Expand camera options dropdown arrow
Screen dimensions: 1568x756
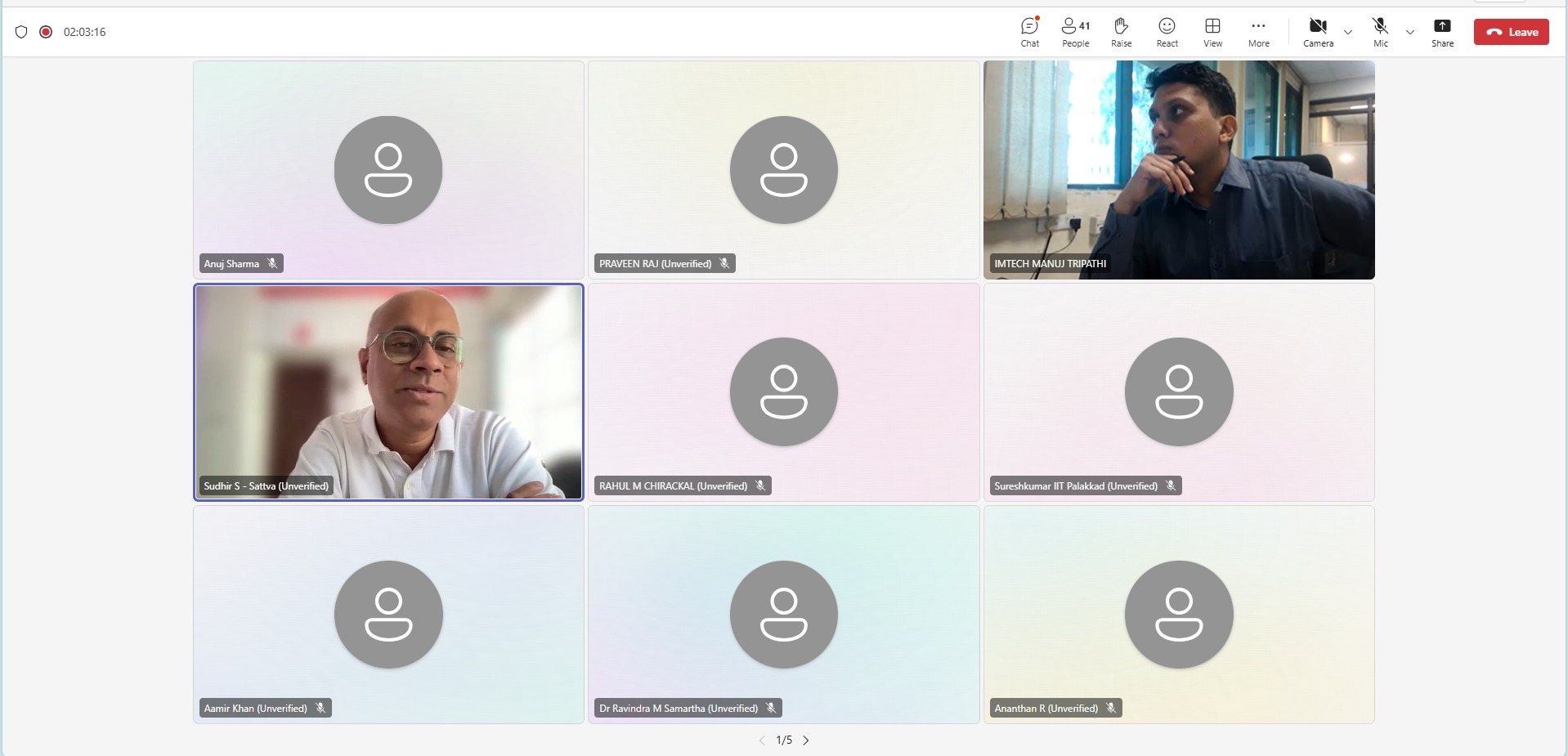coord(1348,33)
